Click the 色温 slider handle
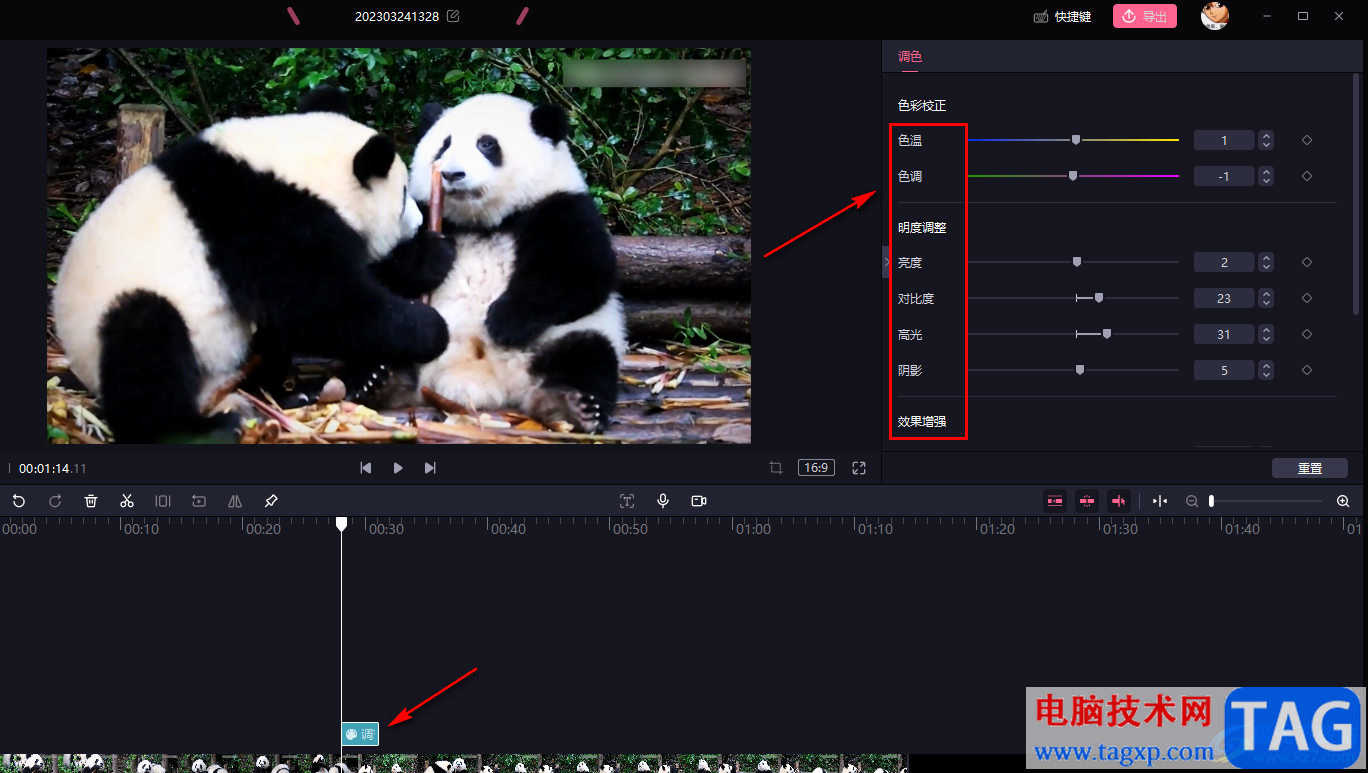This screenshot has height=773, width=1368. coord(1076,140)
